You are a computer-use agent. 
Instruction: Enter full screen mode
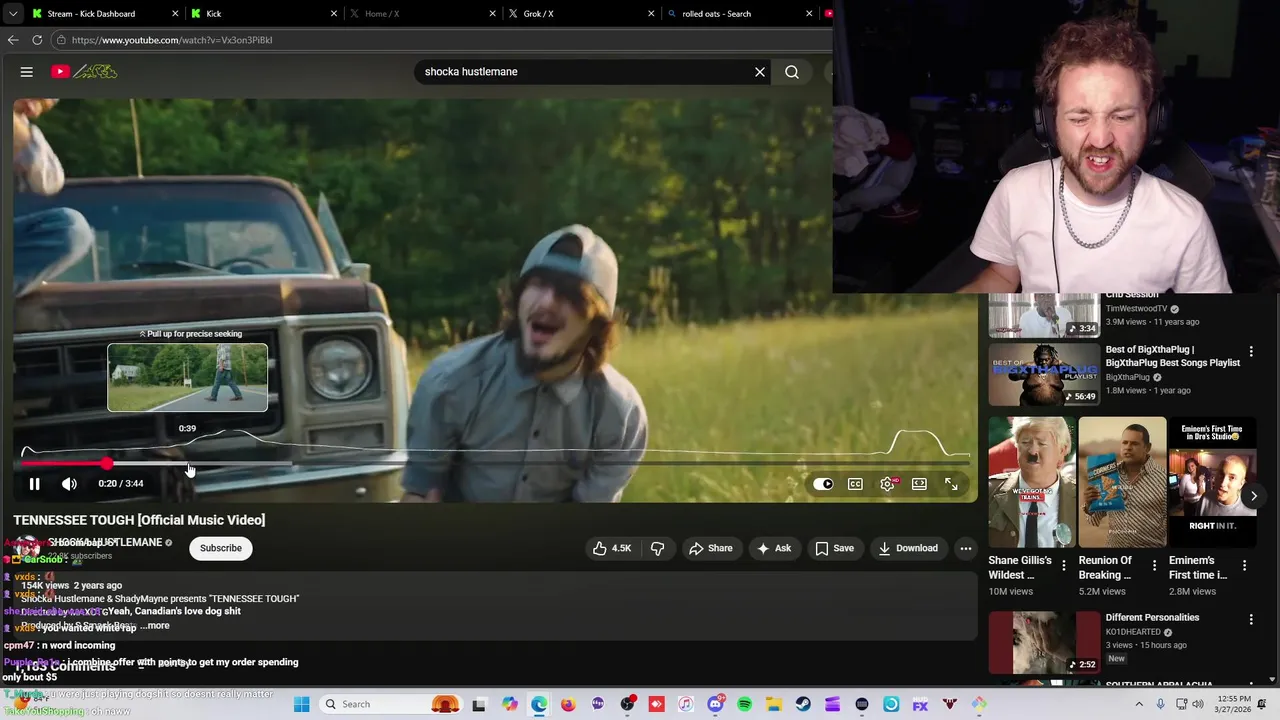[951, 484]
